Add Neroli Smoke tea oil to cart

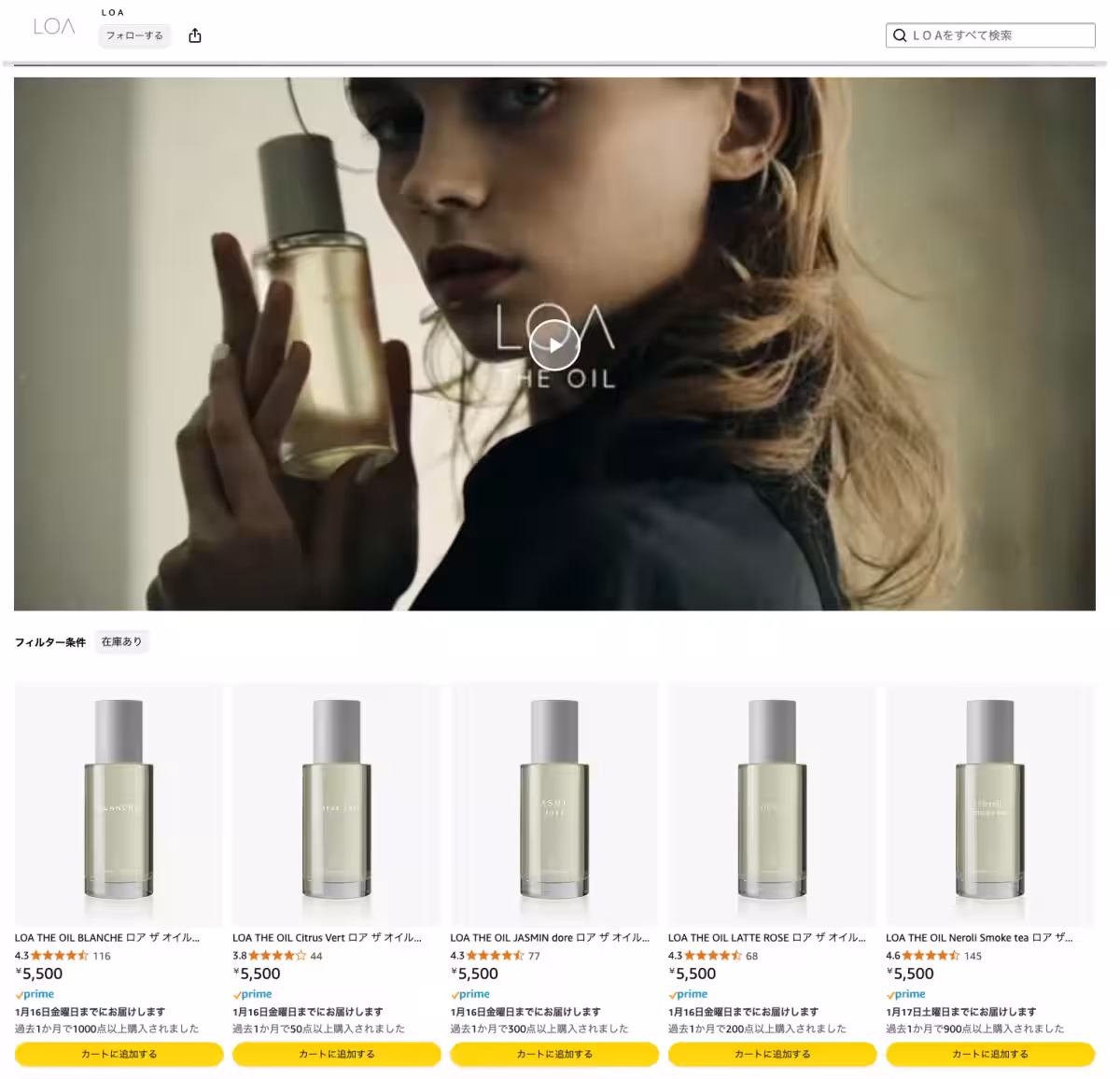989,1054
